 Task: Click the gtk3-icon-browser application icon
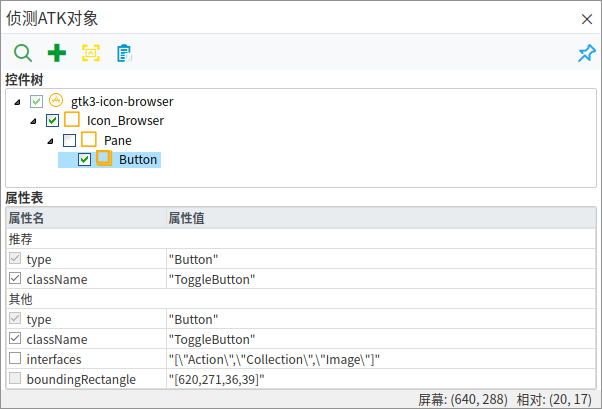click(56, 101)
